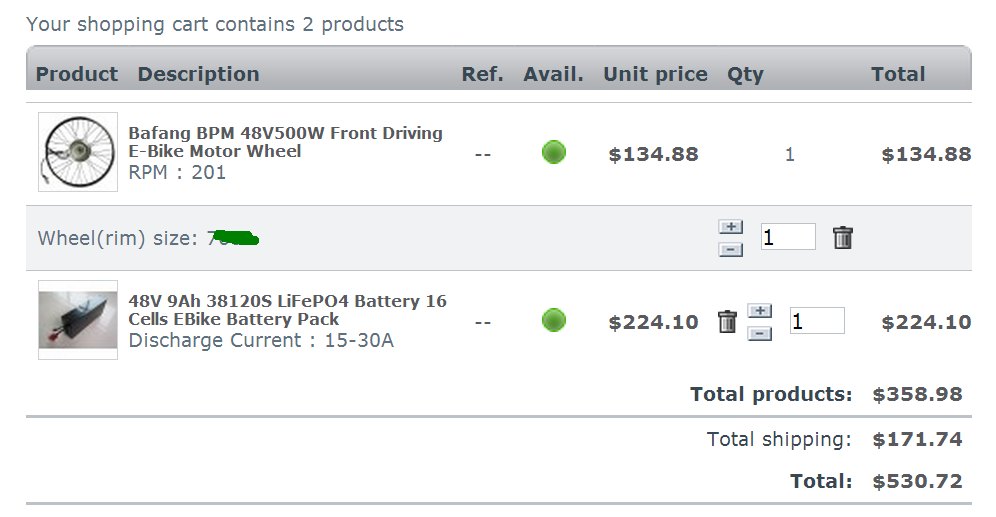996x517 pixels.
Task: Open the battery pack product thumbnail
Action: pyautogui.click(x=77, y=320)
